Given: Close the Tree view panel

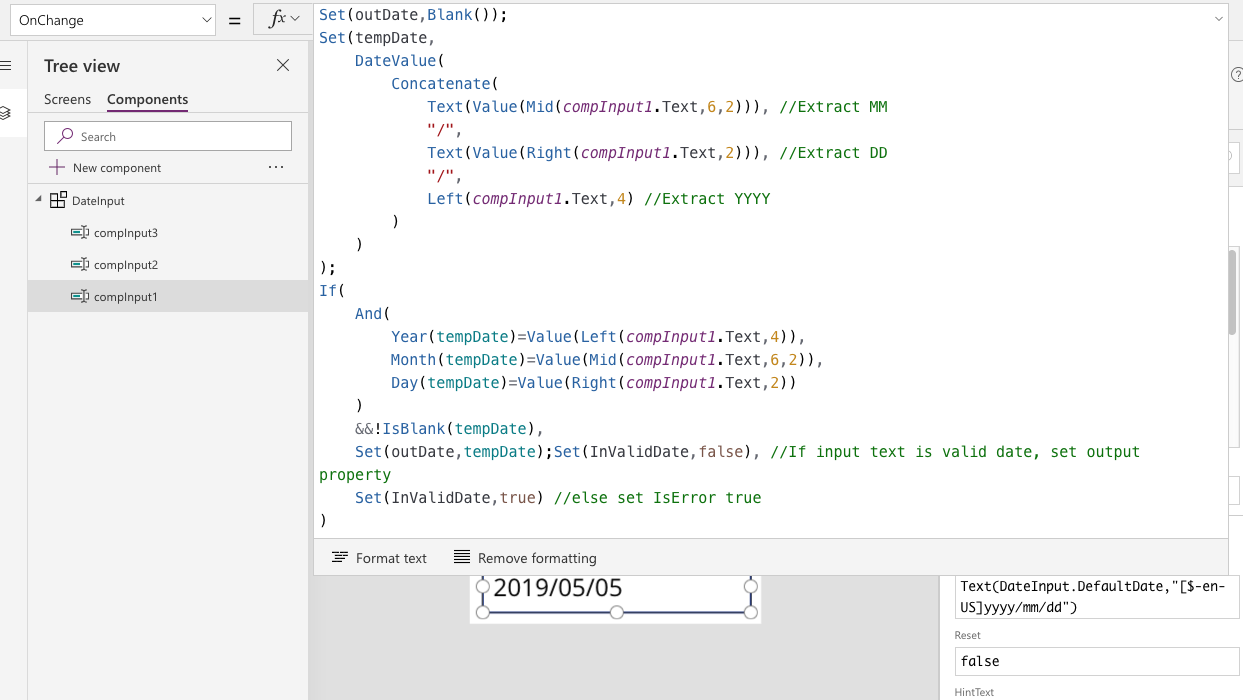Looking at the screenshot, I should click(283, 65).
